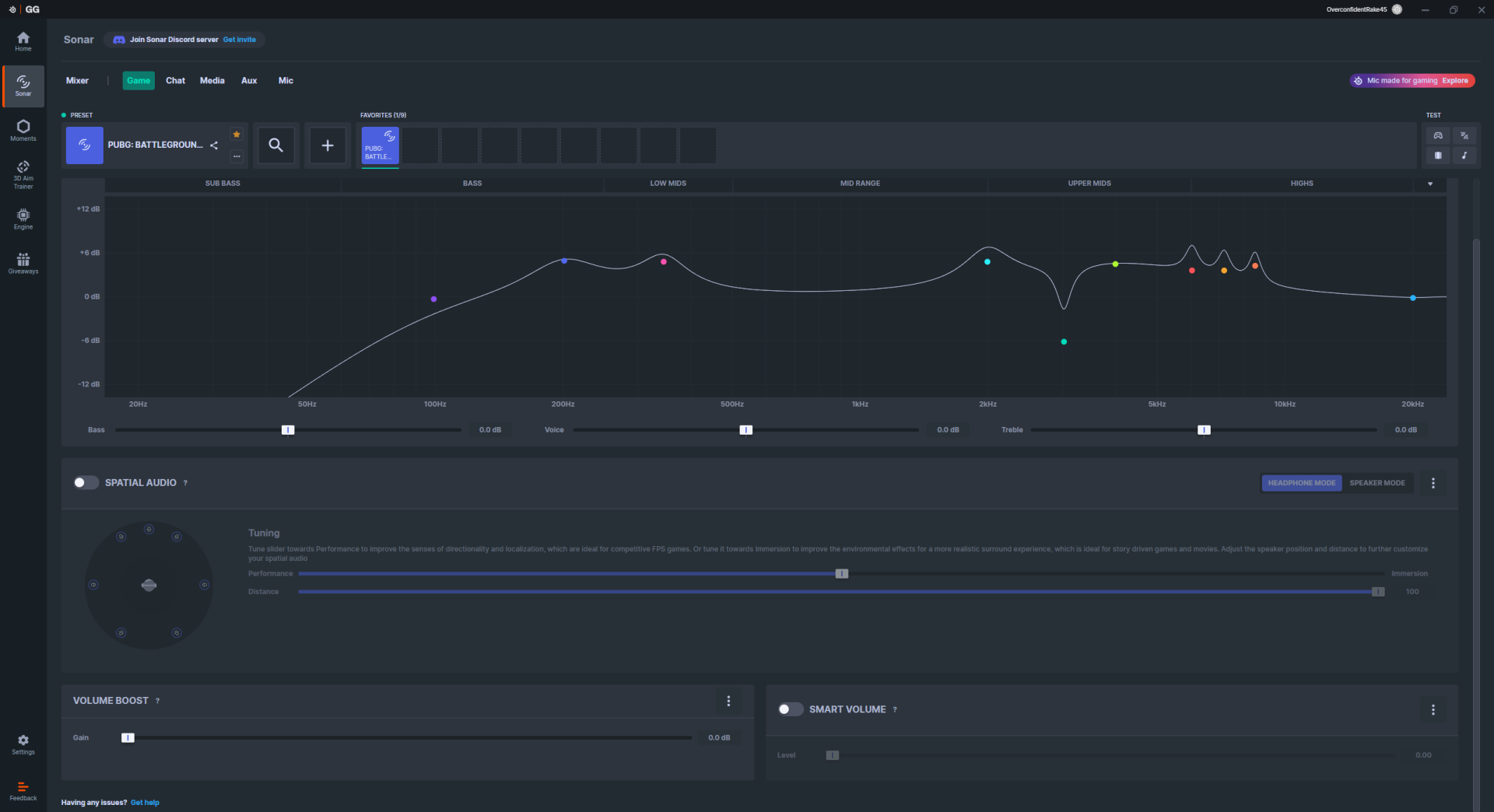The width and height of the screenshot is (1494, 812).
Task: Click the Get invite Discord link
Action: point(240,40)
